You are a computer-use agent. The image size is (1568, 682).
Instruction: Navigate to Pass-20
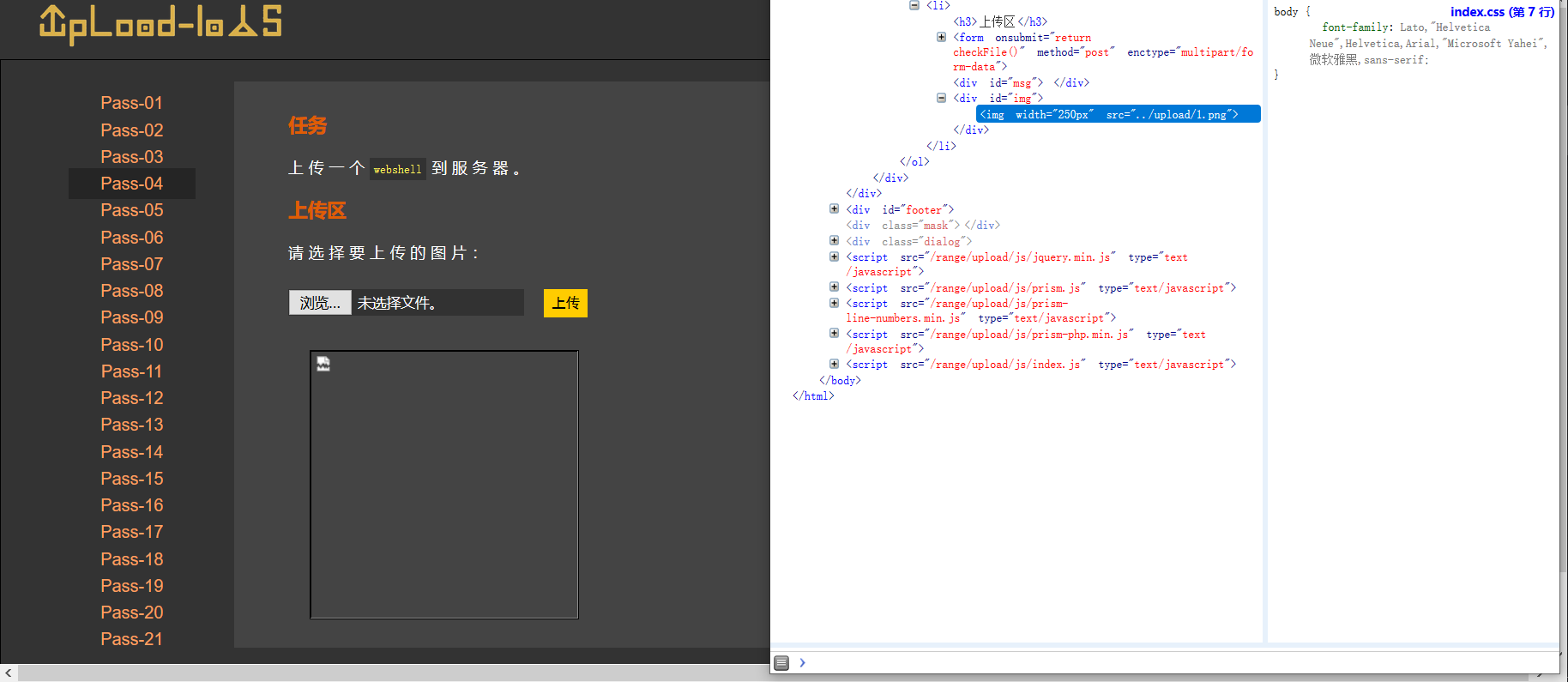(132, 613)
